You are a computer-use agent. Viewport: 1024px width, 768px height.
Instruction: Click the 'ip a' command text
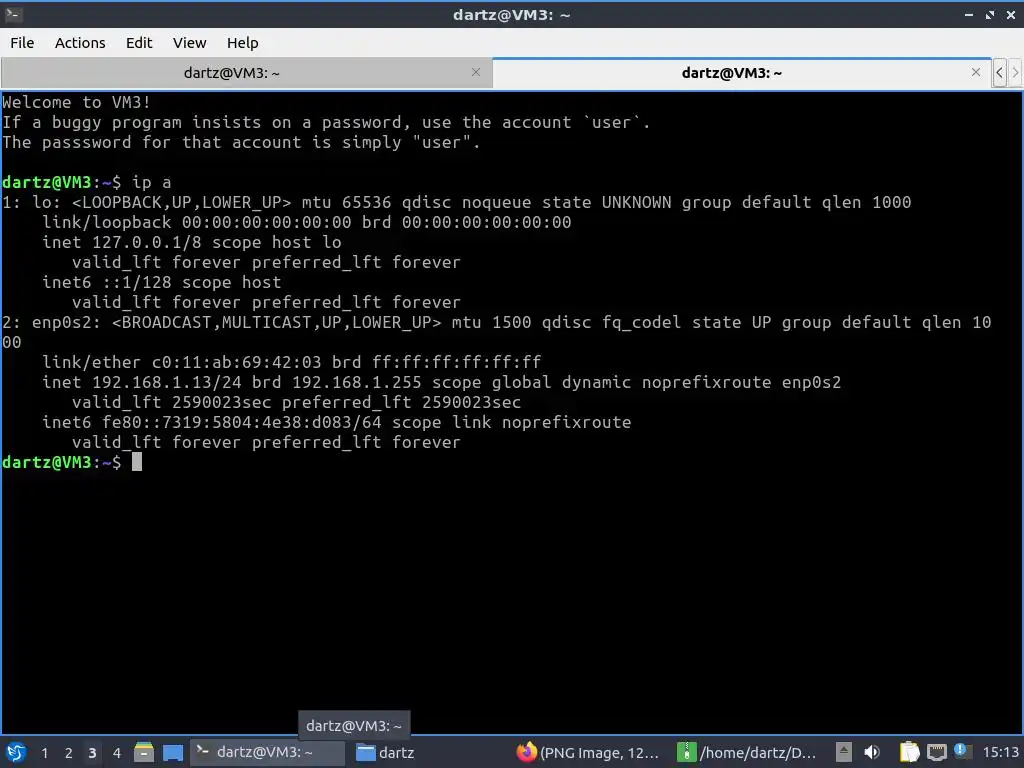point(152,182)
